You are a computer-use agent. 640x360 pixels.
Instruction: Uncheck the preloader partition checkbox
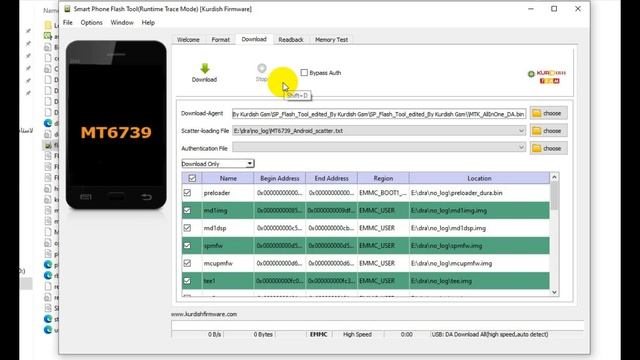point(187,193)
